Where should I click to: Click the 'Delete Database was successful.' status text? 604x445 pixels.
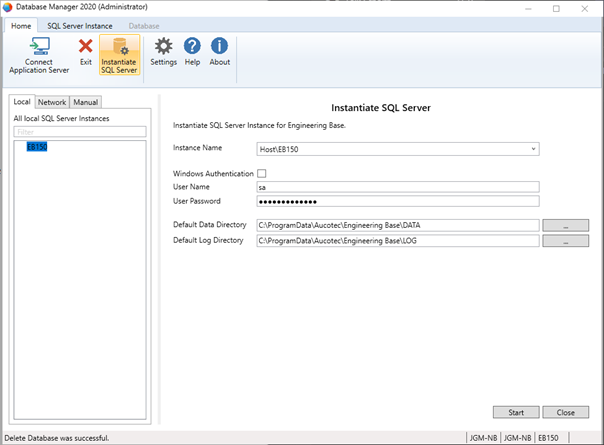click(x=57, y=438)
